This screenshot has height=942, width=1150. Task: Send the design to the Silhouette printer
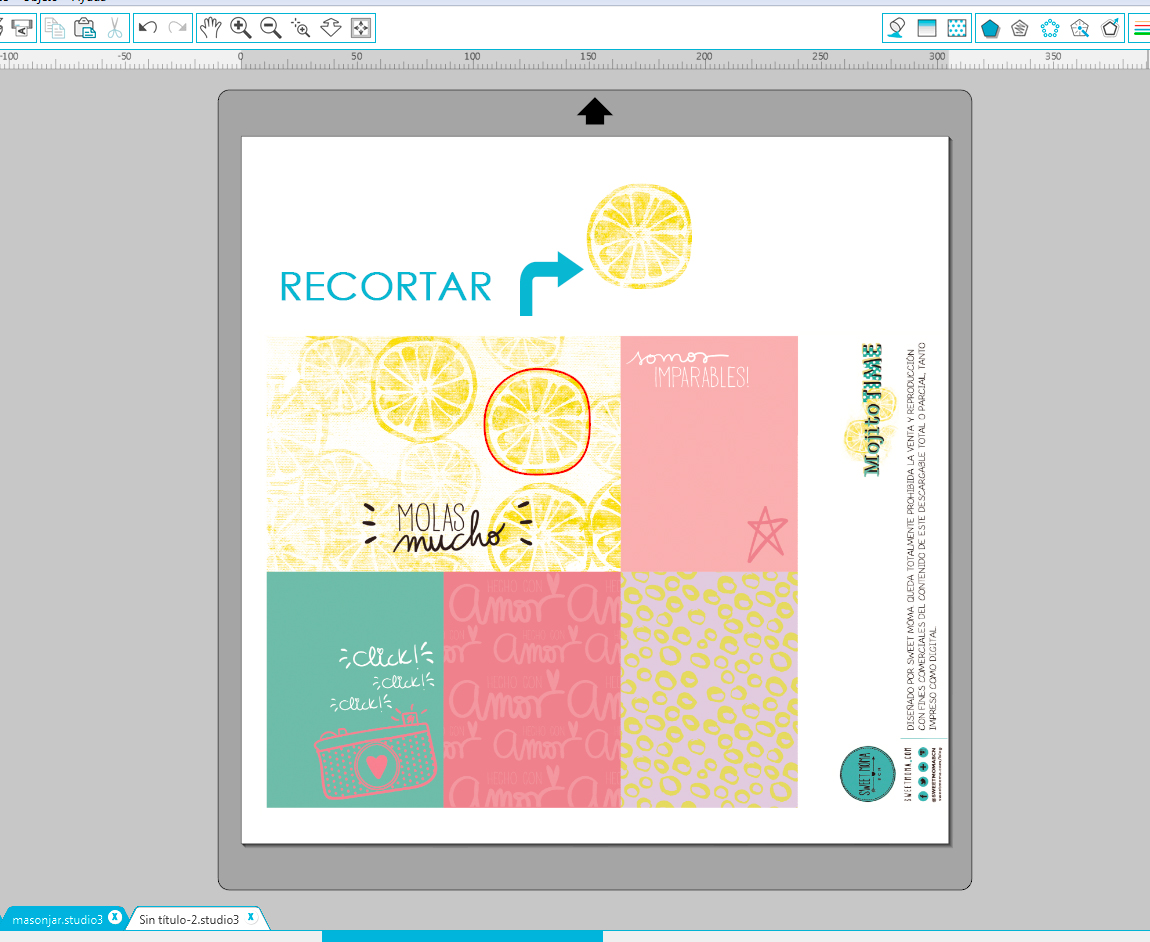[22, 29]
